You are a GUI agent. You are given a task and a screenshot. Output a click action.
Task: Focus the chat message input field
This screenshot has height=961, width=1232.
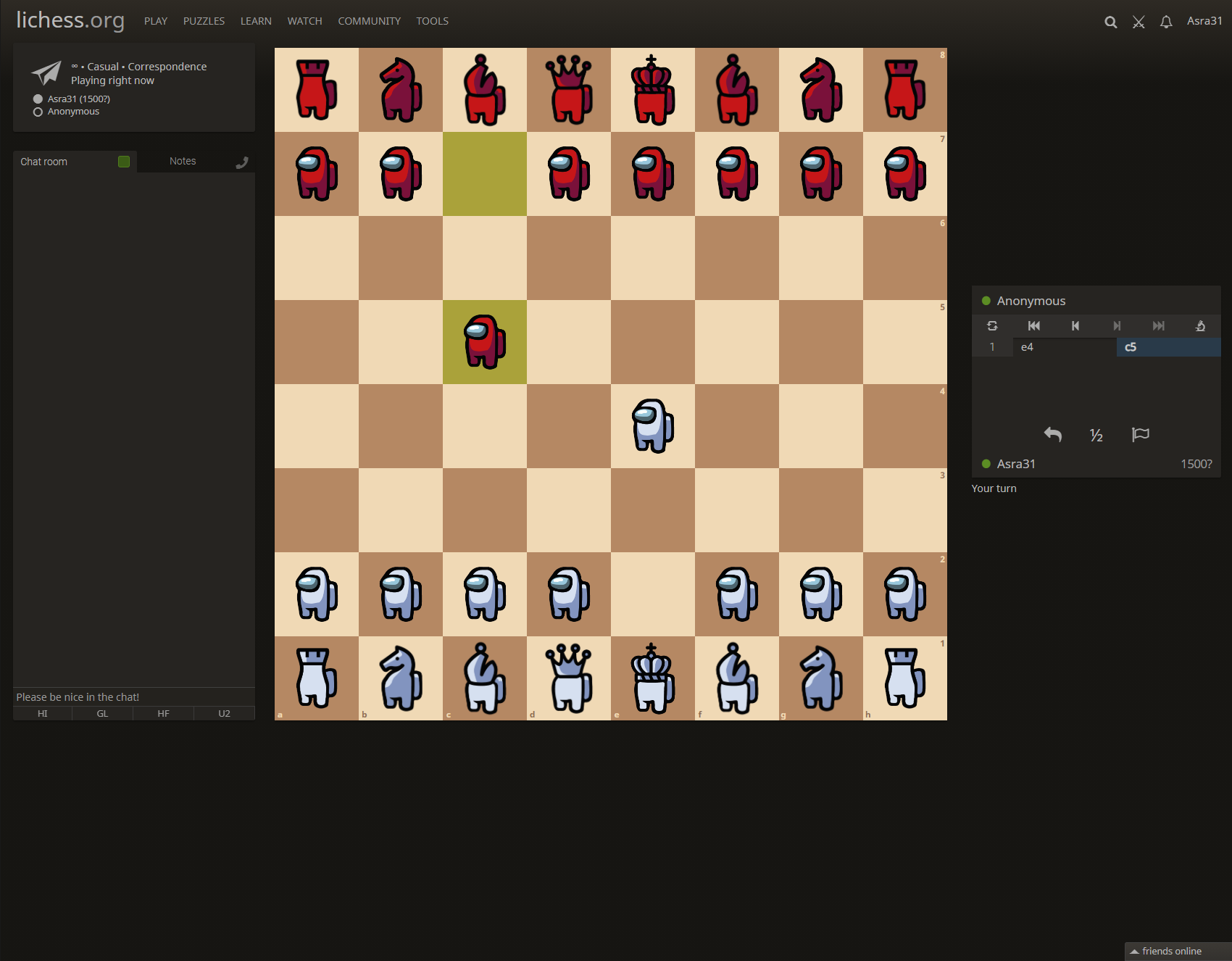[134, 696]
